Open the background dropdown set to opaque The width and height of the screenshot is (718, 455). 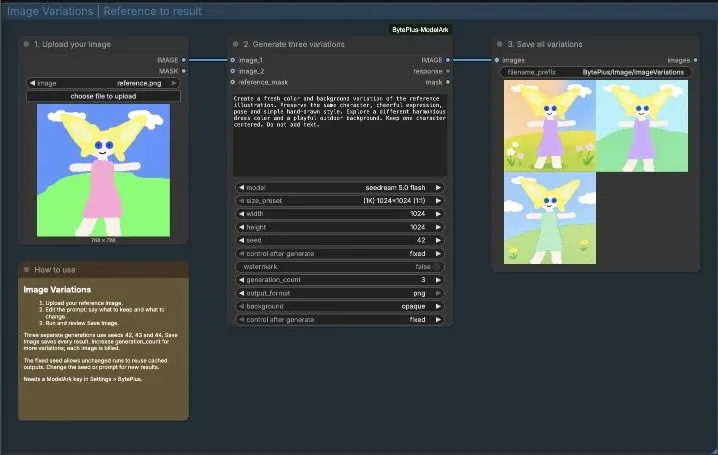coord(340,306)
